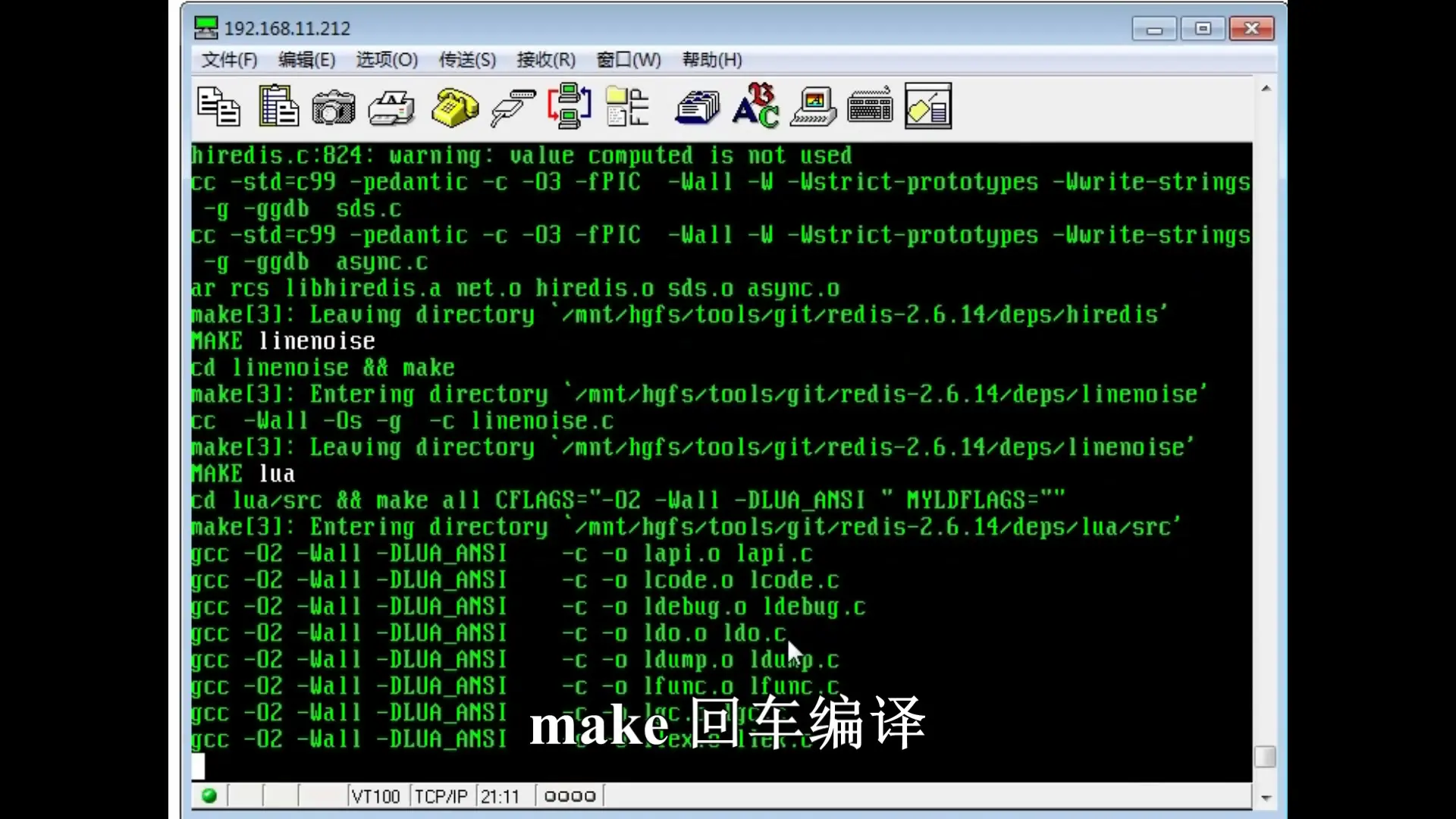Click the OOOO status bar indicator
Screen dimensions: 1456x819
click(x=570, y=796)
